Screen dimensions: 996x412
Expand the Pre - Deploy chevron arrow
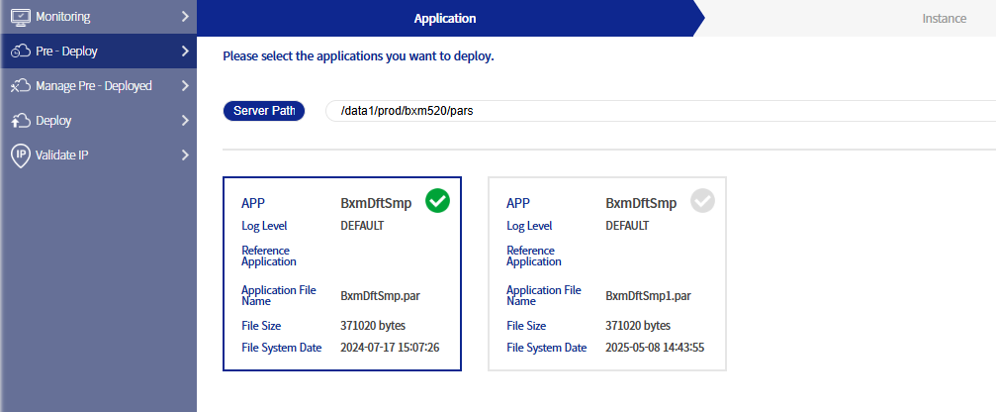185,51
